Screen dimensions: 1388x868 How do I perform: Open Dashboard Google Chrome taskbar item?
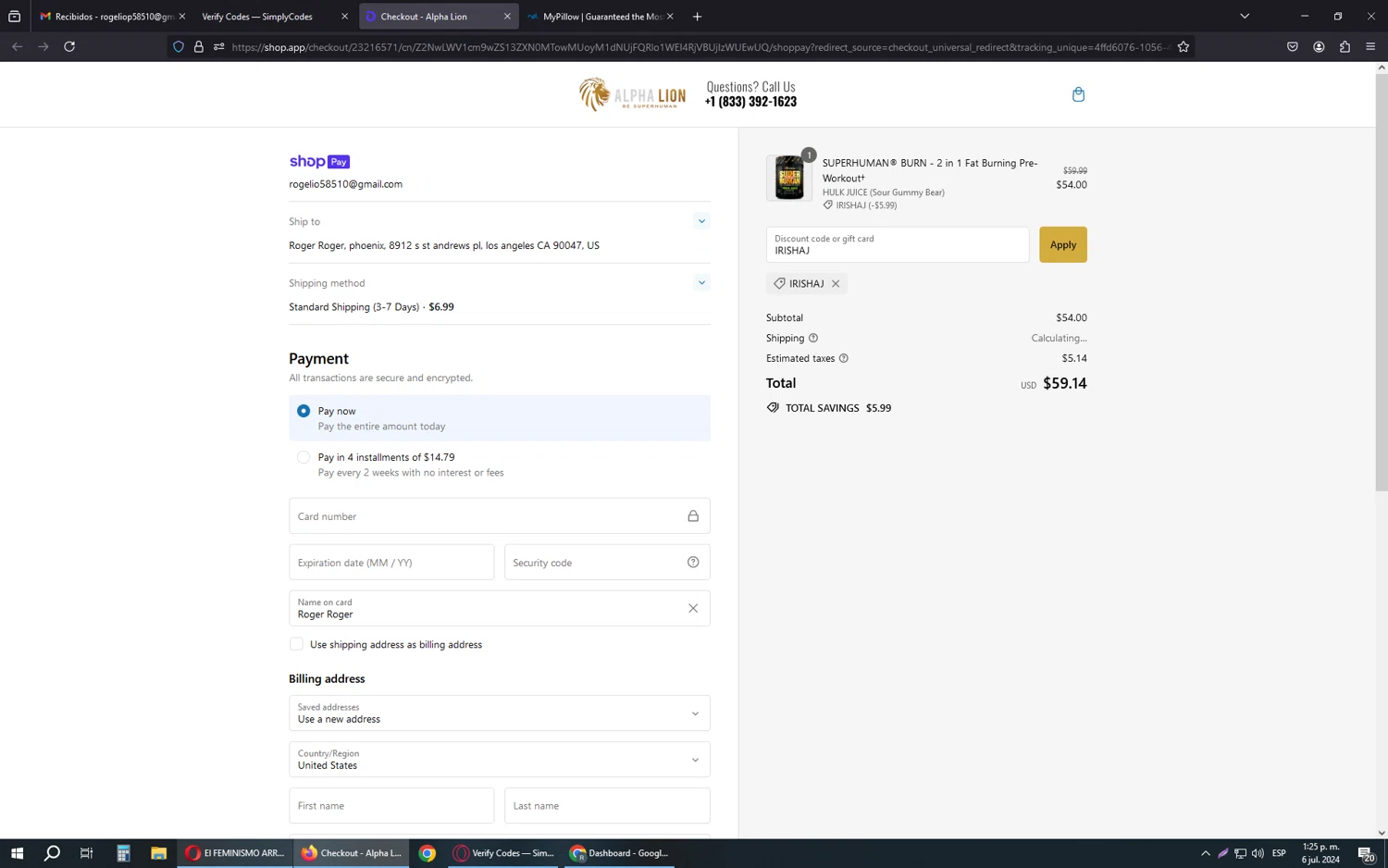(619, 853)
